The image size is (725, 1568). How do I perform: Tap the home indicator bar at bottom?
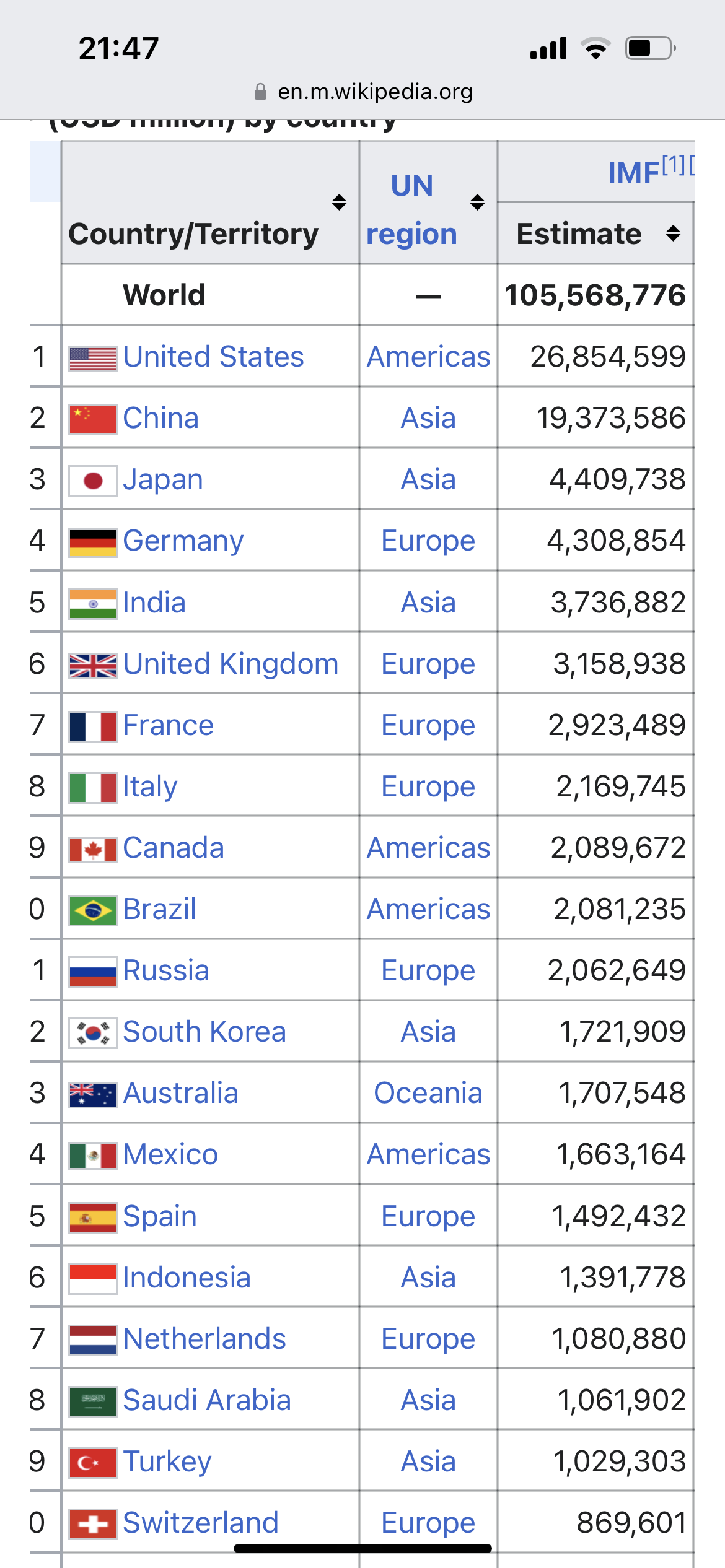coord(362,1549)
